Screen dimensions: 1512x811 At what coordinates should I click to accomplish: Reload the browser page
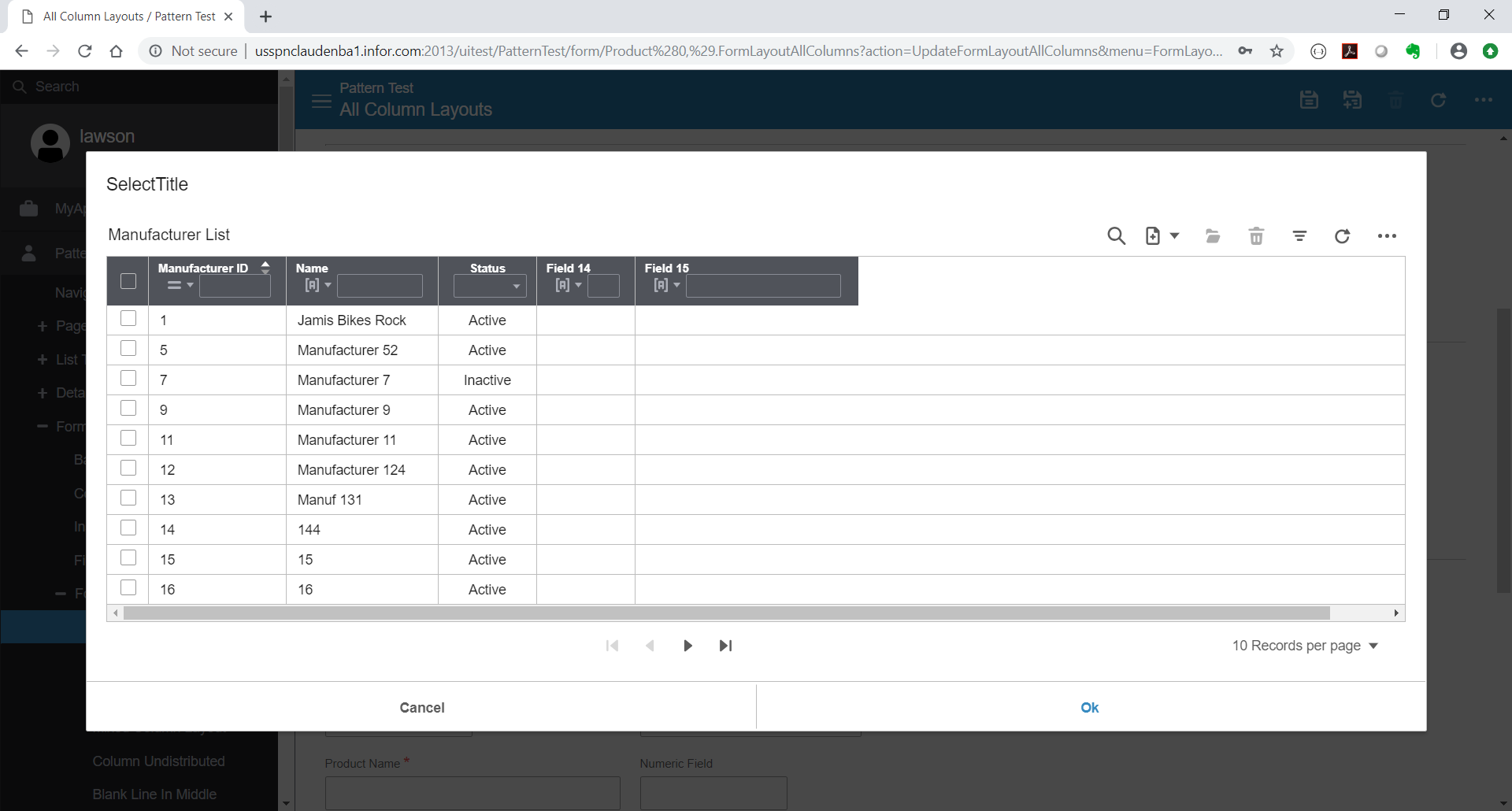point(85,51)
